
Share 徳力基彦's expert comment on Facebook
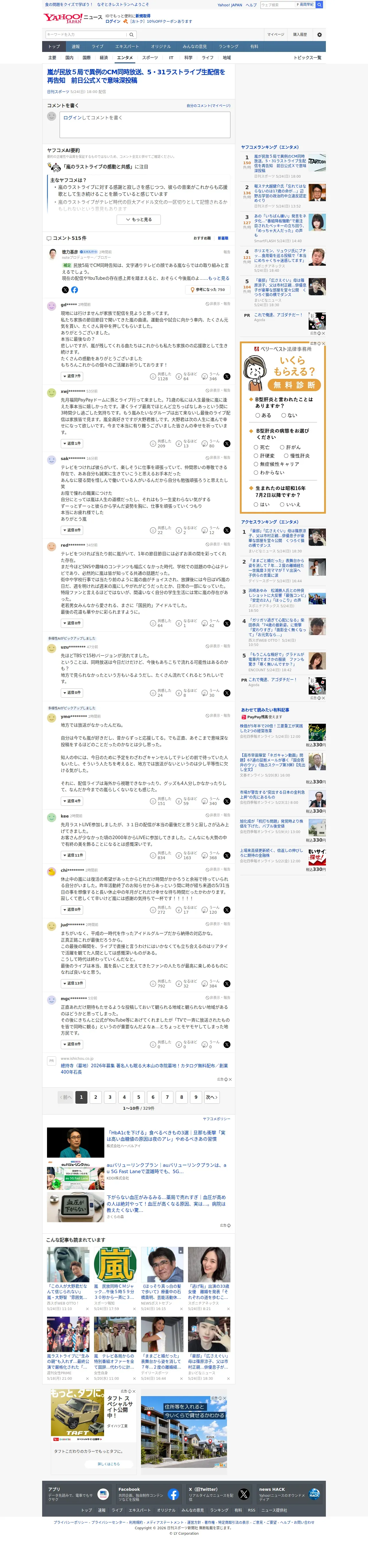(x=74, y=290)
